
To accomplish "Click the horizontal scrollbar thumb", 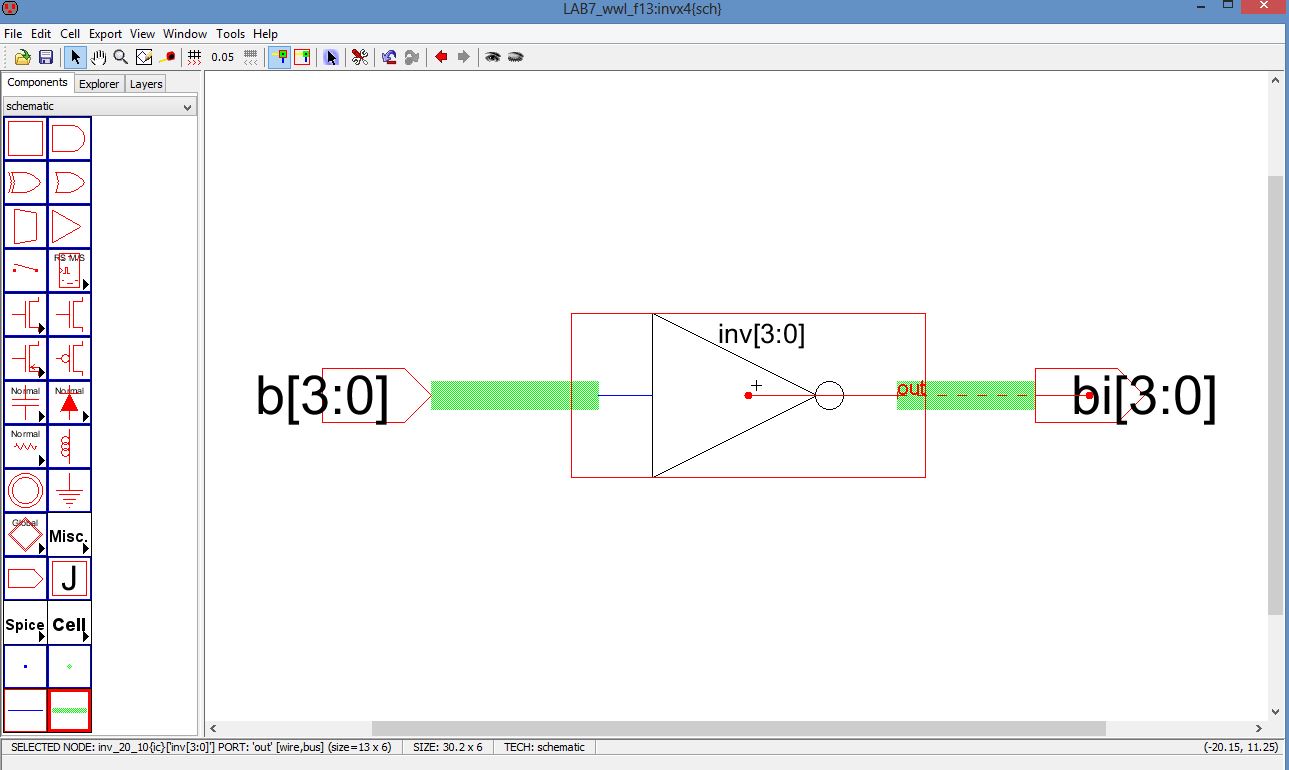I will click(739, 728).
